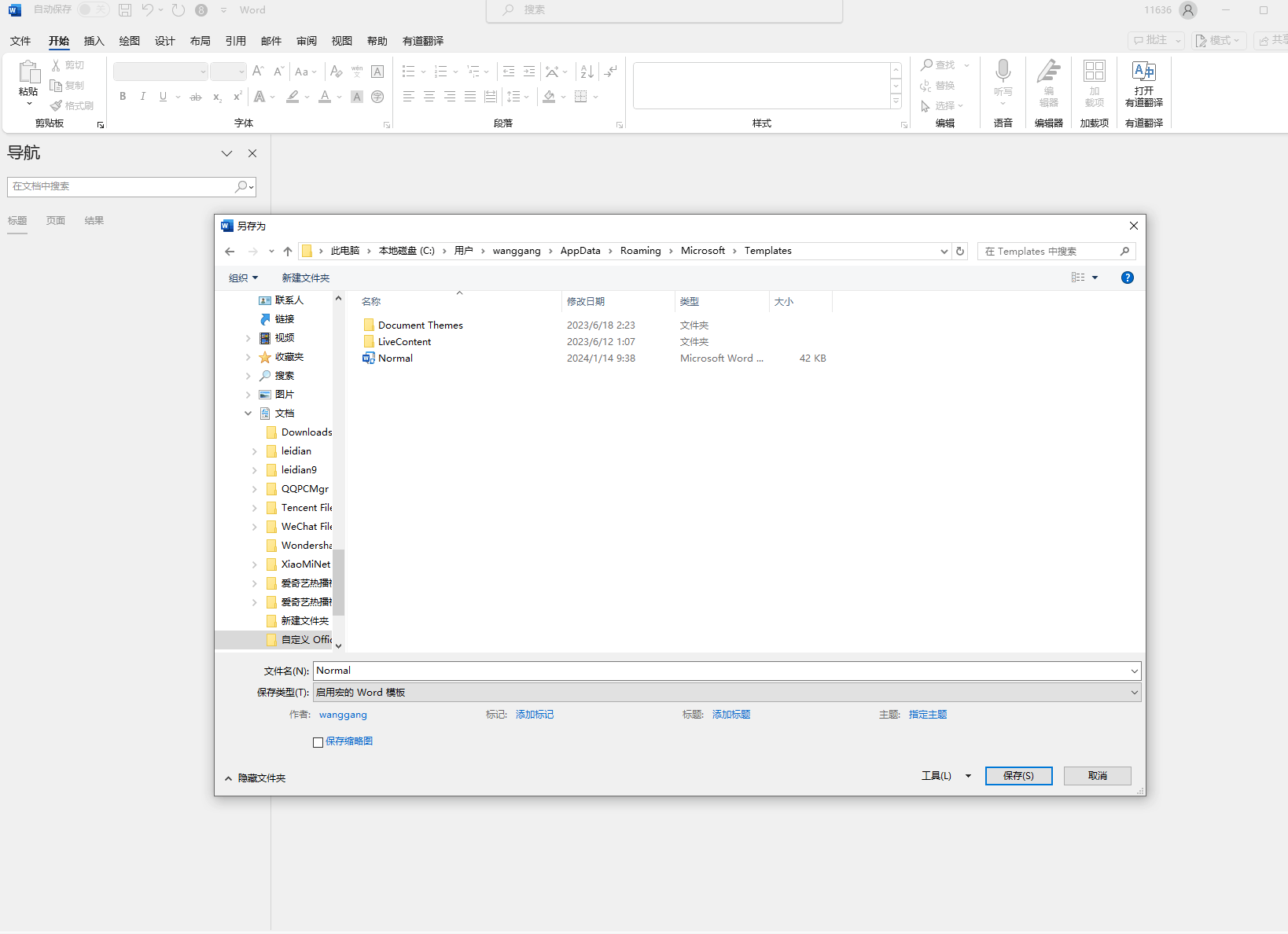Screen dimensions: 1288x934
Task: Open address bar history dropdown
Action: coord(944,252)
